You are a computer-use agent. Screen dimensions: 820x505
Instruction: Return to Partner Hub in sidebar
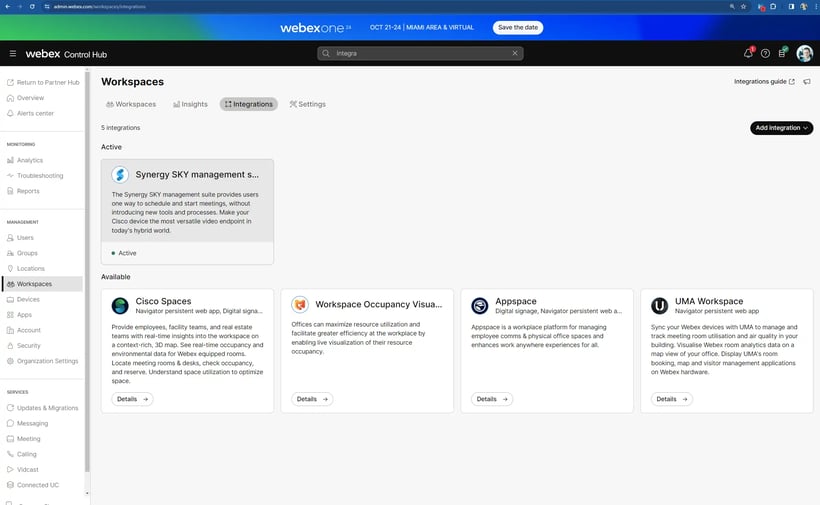pos(43,82)
